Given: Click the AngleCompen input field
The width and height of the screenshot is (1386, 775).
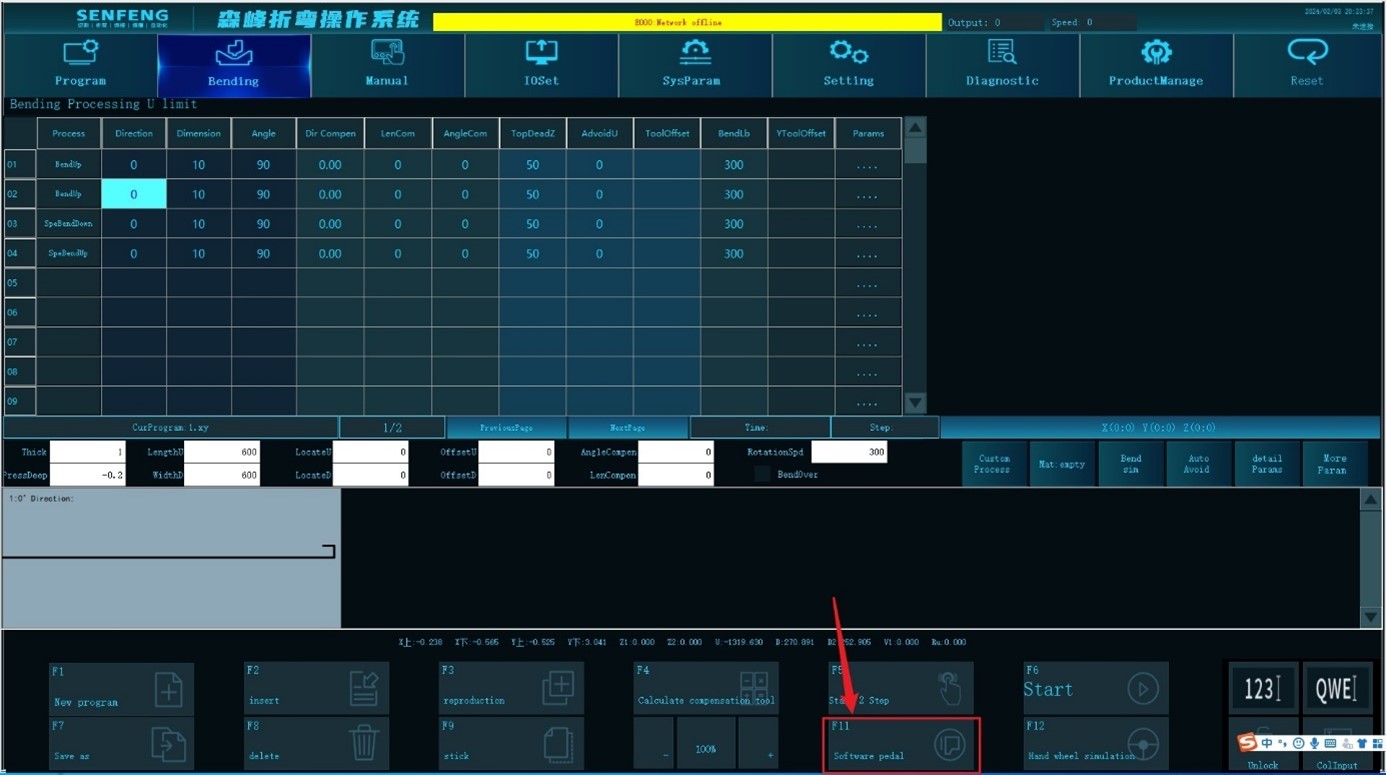Looking at the screenshot, I should point(676,452).
